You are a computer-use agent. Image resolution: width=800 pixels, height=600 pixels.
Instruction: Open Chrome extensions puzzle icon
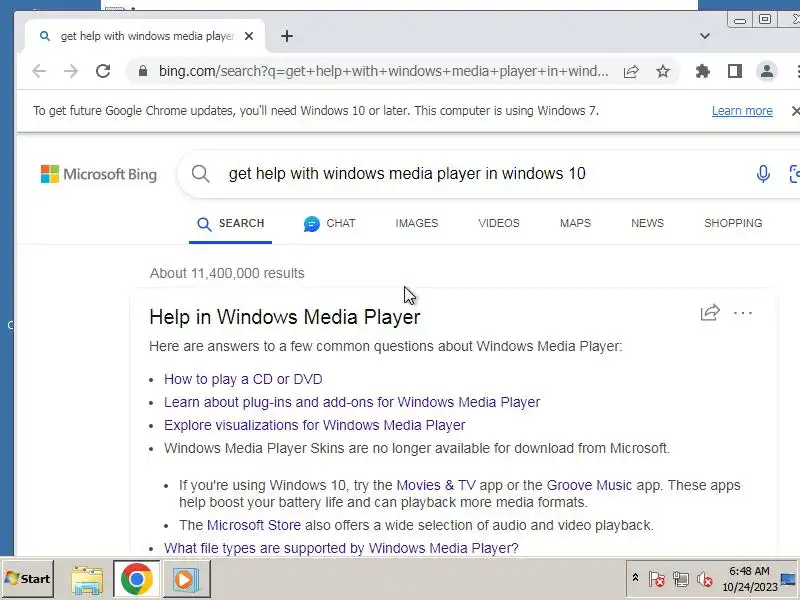click(x=703, y=71)
